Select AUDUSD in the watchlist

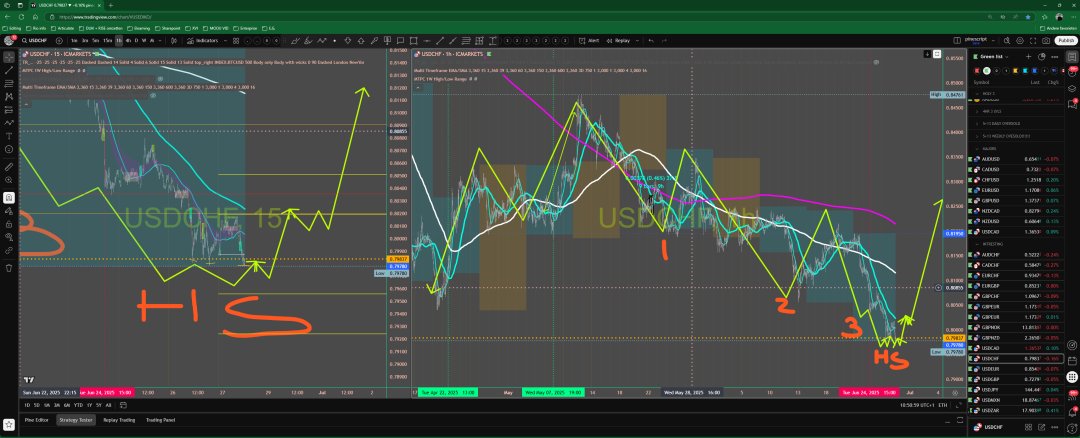[x=1016, y=159]
